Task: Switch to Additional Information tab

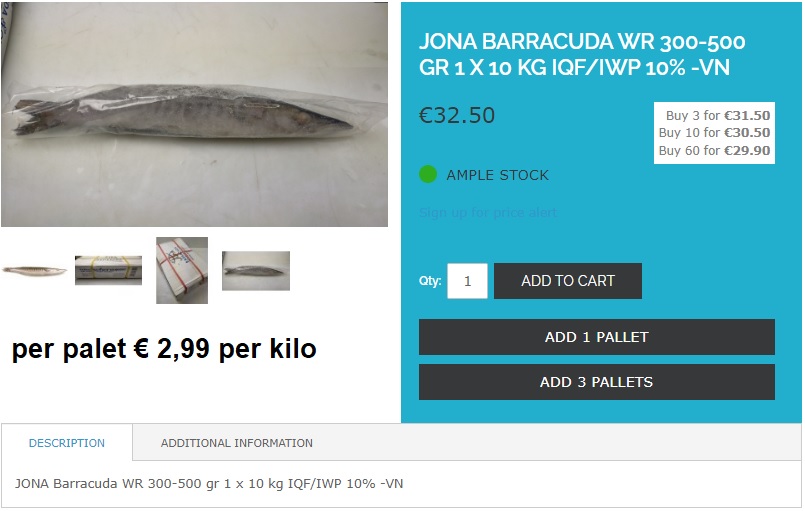Action: [x=237, y=443]
